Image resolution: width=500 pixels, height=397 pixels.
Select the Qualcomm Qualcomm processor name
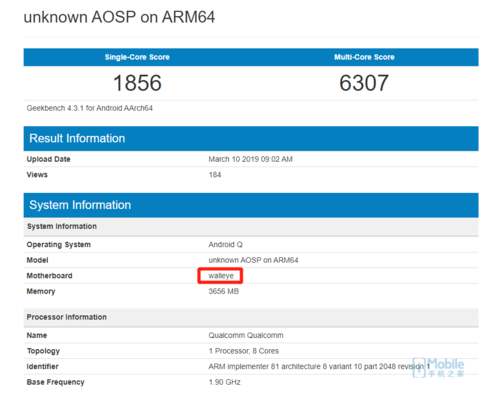[246, 335]
